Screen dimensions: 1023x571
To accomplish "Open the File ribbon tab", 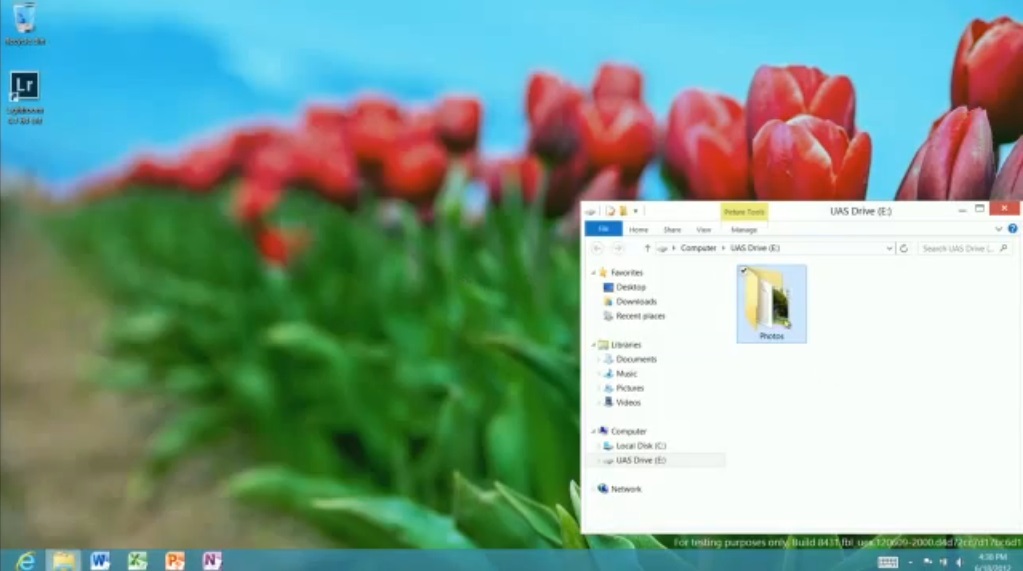I will [603, 229].
